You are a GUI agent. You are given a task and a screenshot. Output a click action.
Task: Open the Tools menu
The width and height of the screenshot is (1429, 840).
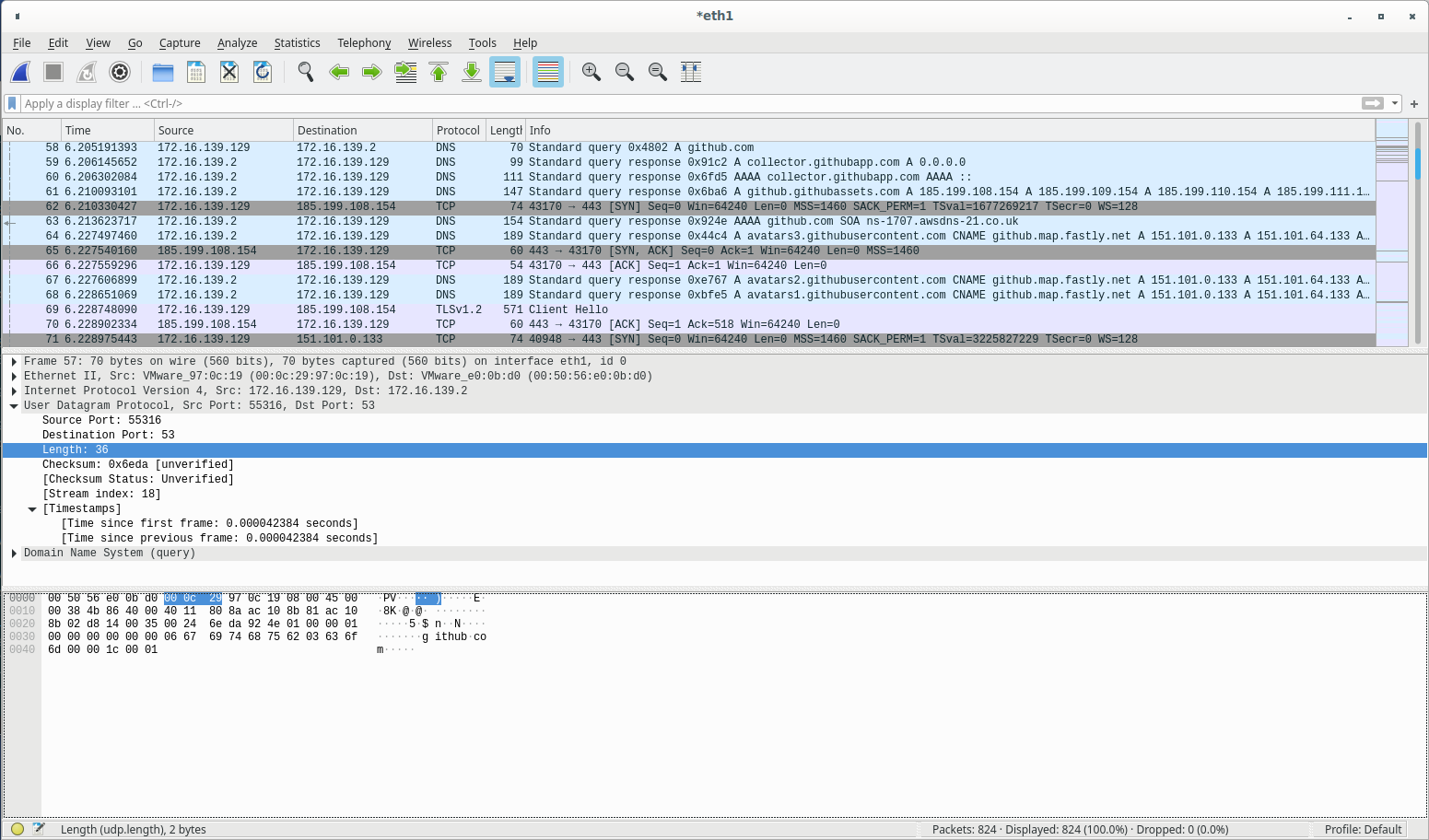coord(482,42)
